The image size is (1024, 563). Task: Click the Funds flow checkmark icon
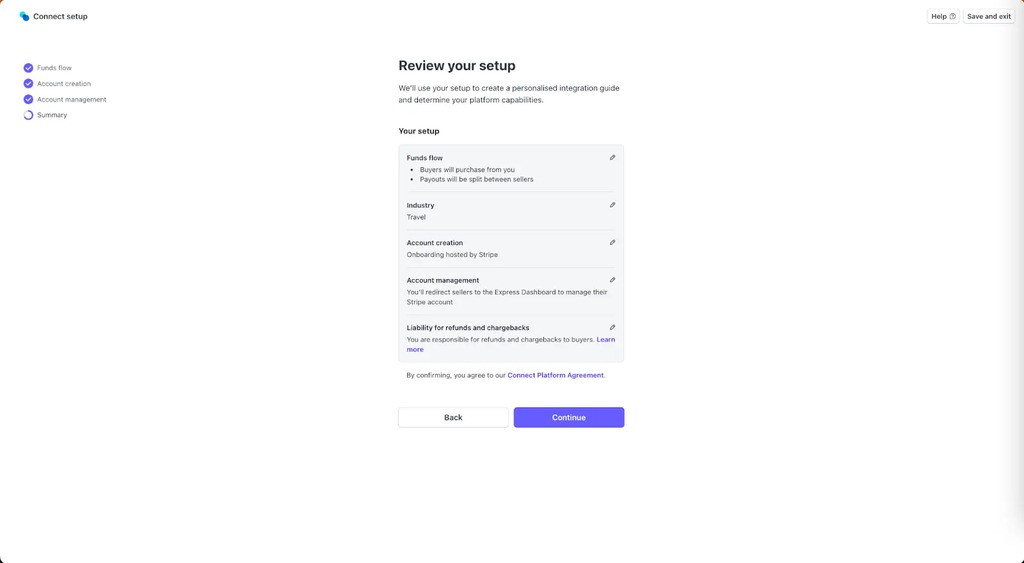click(28, 68)
